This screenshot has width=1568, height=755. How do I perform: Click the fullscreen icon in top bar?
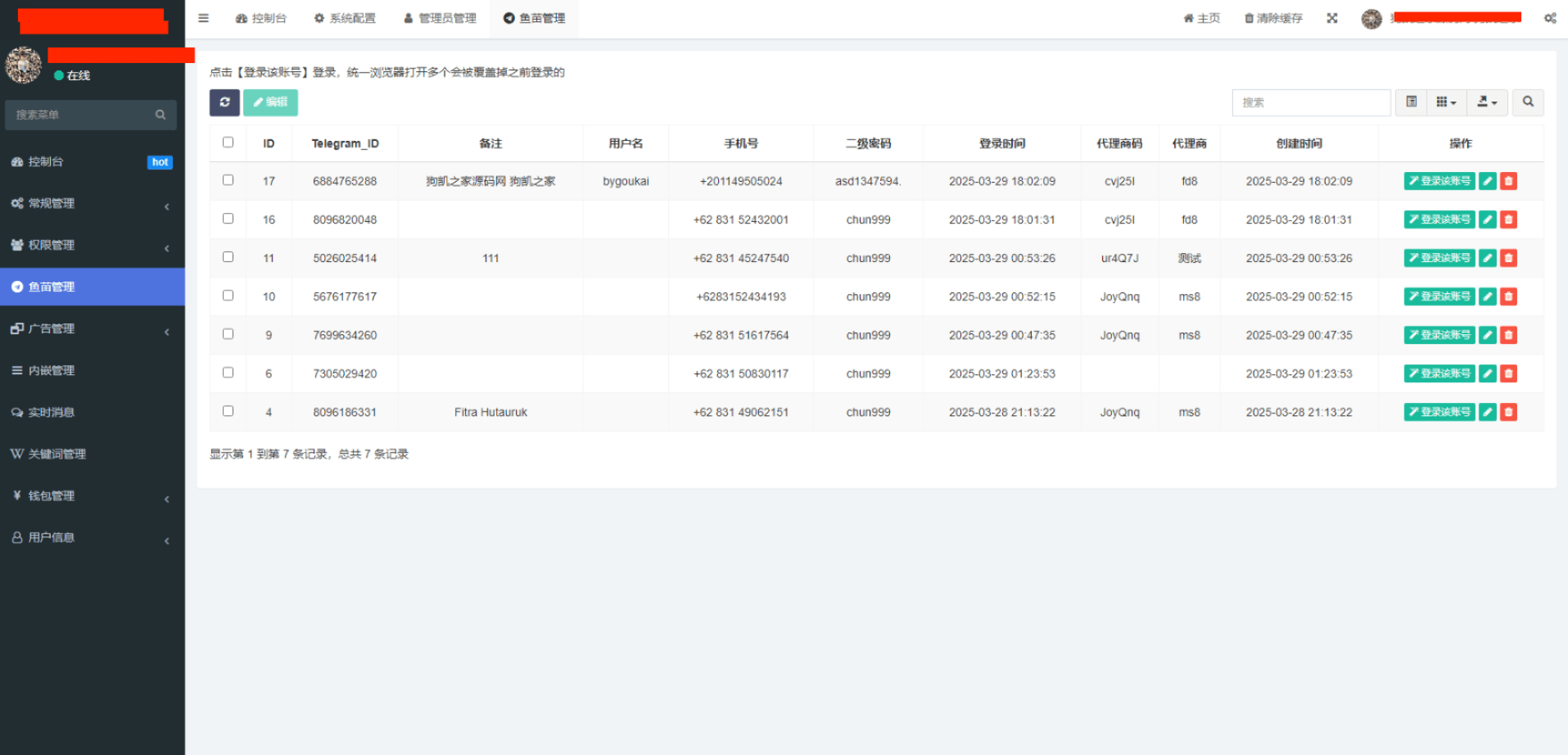1332,18
